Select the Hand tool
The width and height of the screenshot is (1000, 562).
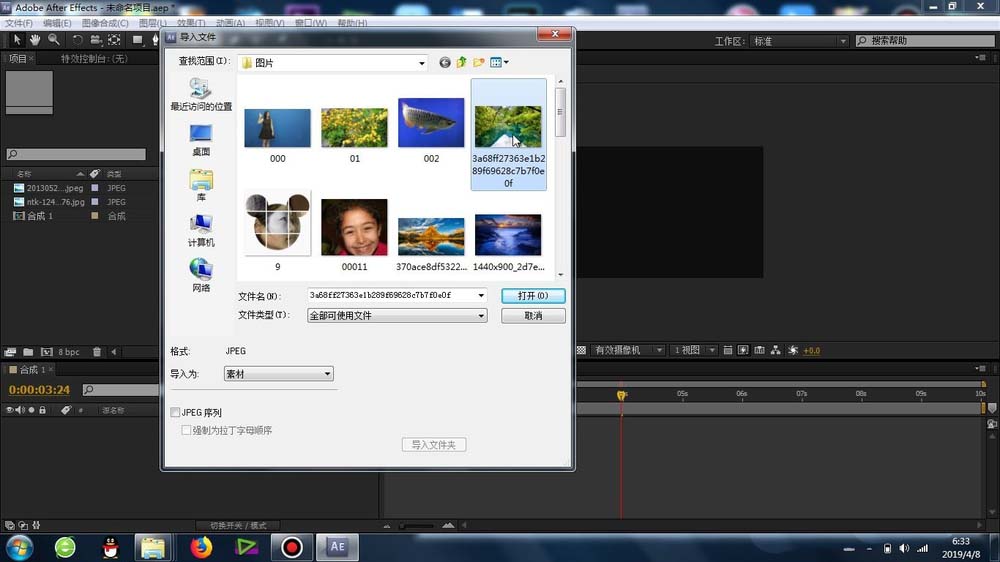pyautogui.click(x=35, y=40)
